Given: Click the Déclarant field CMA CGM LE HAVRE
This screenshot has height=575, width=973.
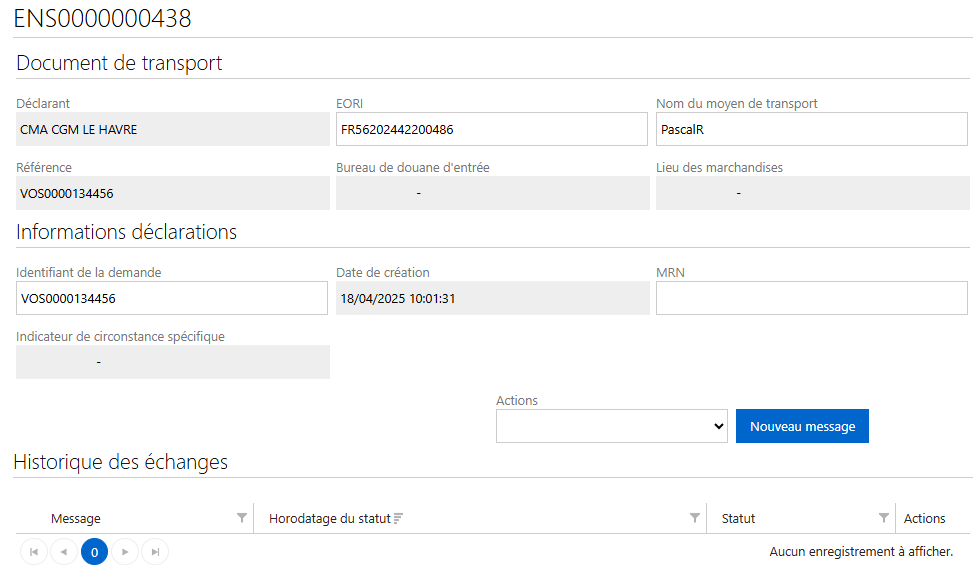Looking at the screenshot, I should pos(173,129).
